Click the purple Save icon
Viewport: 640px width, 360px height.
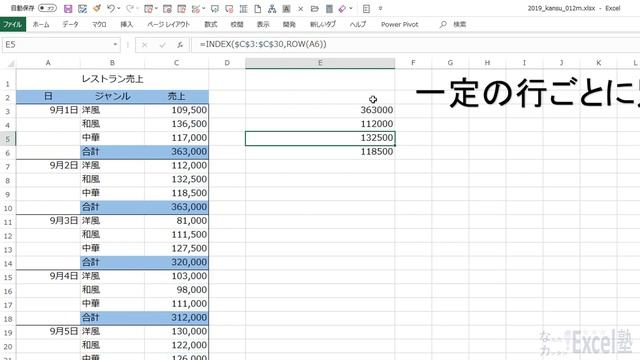tap(68, 9)
